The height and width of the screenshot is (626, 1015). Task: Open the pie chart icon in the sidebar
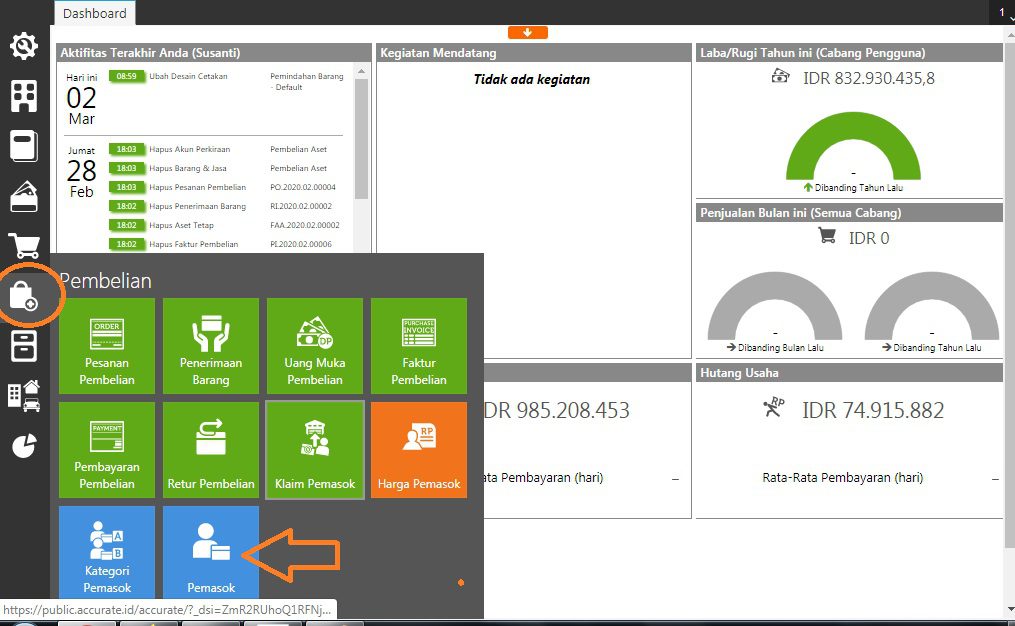coord(24,446)
